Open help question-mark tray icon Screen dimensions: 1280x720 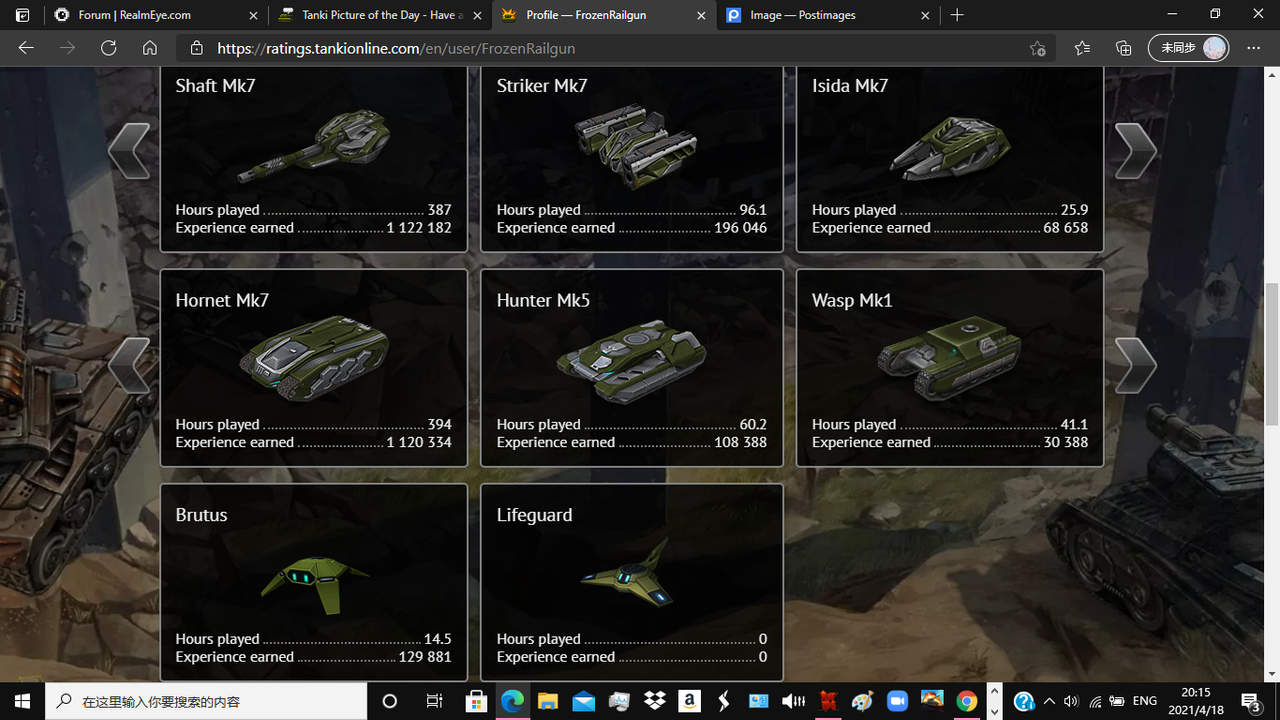[1024, 701]
